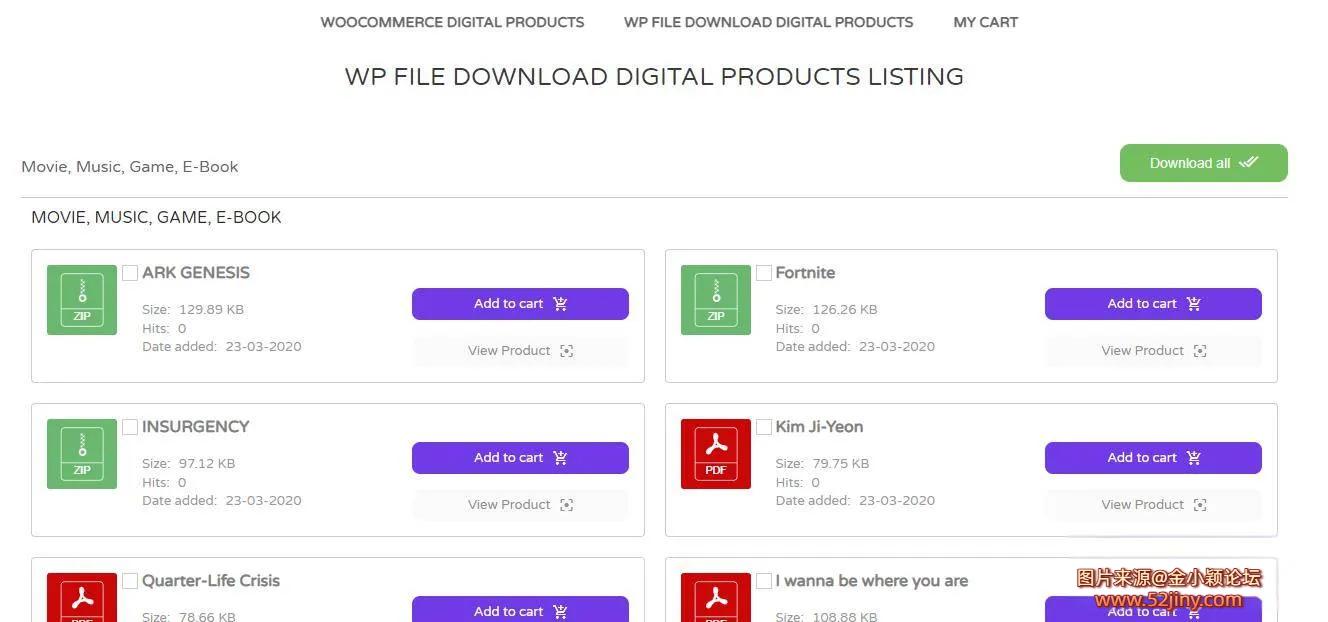Tick the Quarter-Life Crisis checkbox
This screenshot has width=1328, height=622.
pos(130,581)
